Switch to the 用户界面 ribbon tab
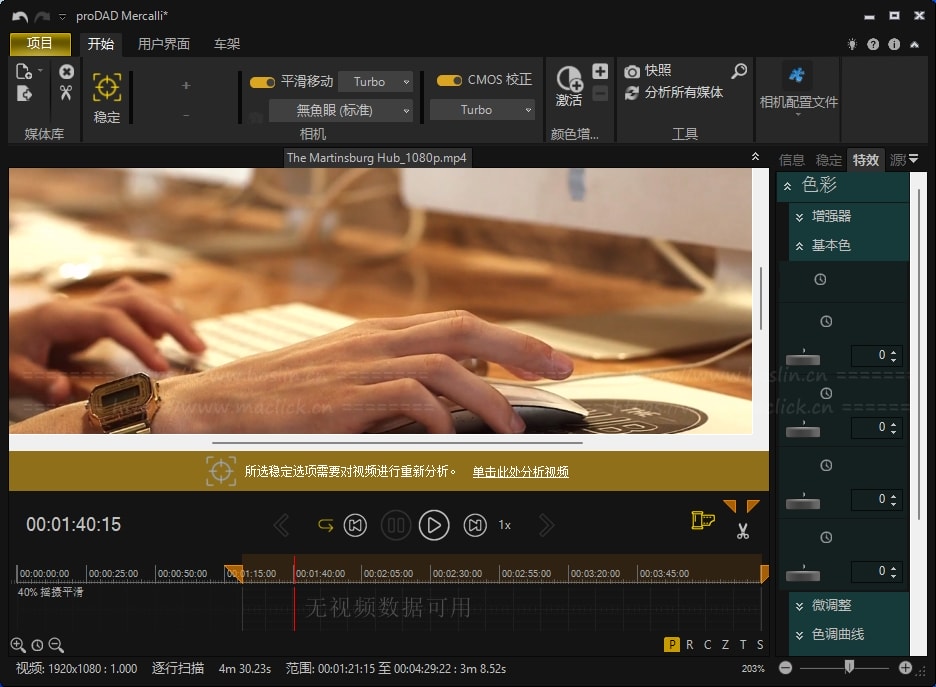Viewport: 936px width, 687px height. 164,44
